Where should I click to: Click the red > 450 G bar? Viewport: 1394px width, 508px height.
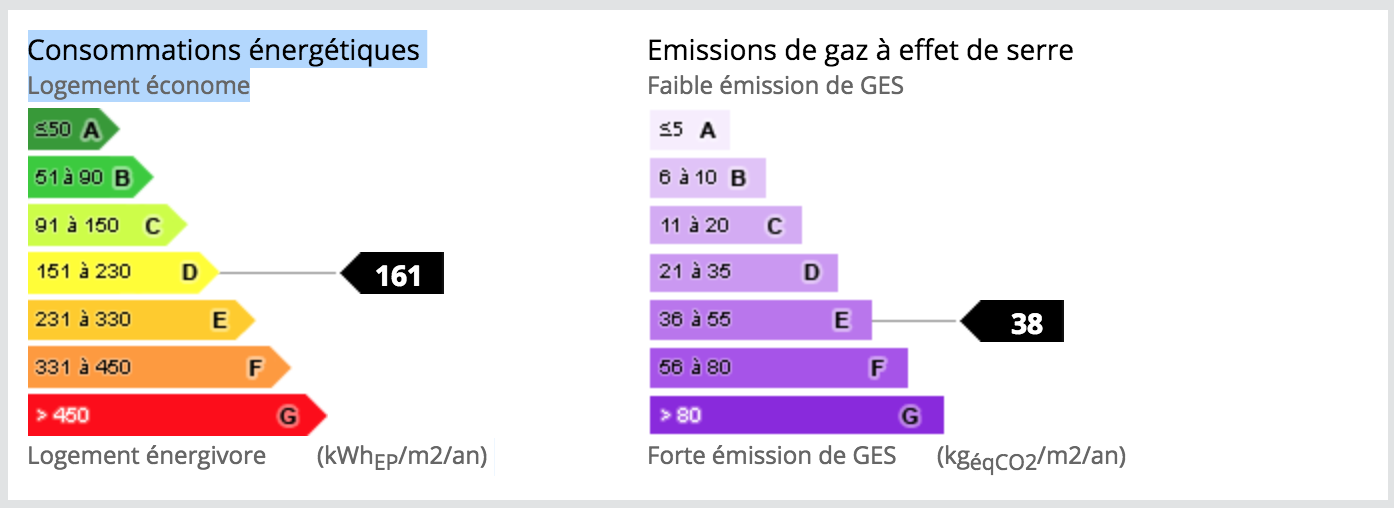click(x=177, y=415)
